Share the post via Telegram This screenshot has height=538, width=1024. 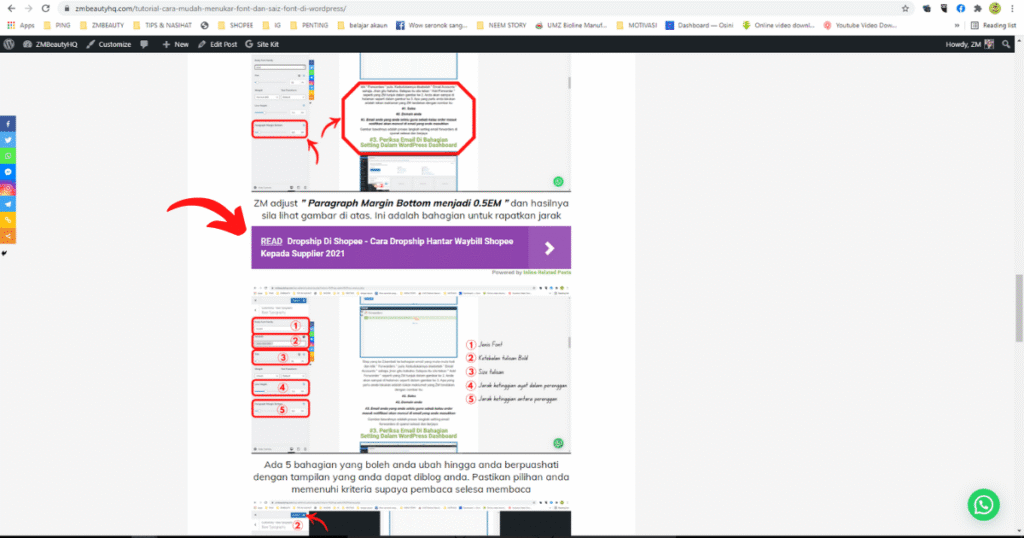click(x=8, y=204)
